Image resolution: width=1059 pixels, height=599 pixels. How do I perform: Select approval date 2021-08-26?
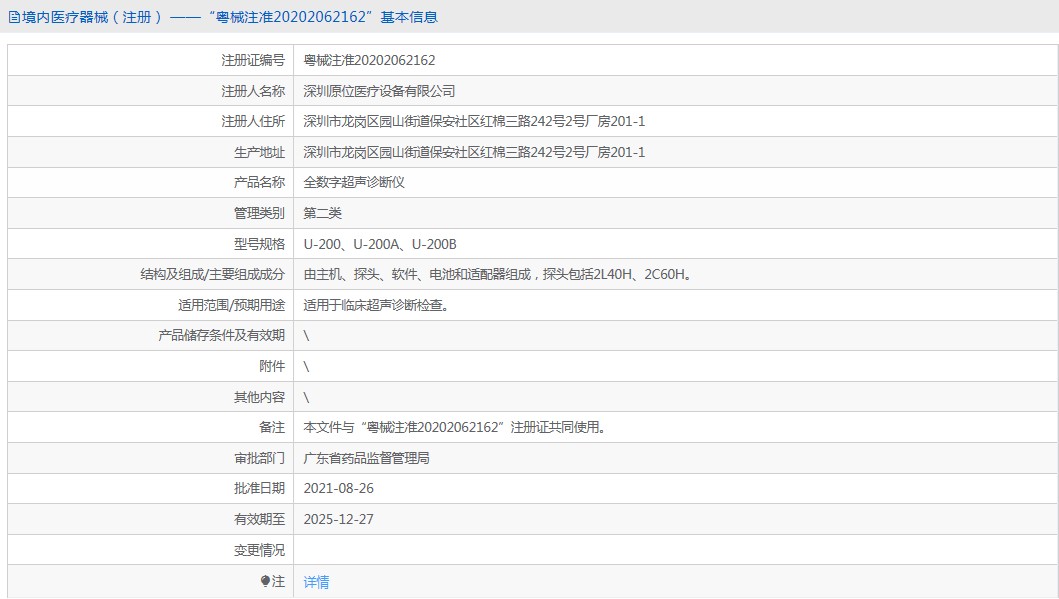pos(338,488)
